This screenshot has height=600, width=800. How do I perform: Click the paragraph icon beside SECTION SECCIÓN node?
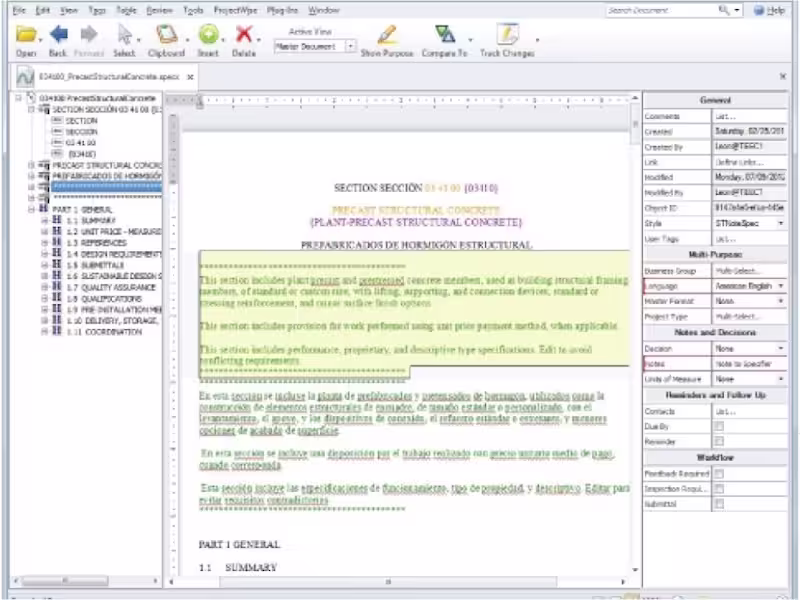pos(44,109)
